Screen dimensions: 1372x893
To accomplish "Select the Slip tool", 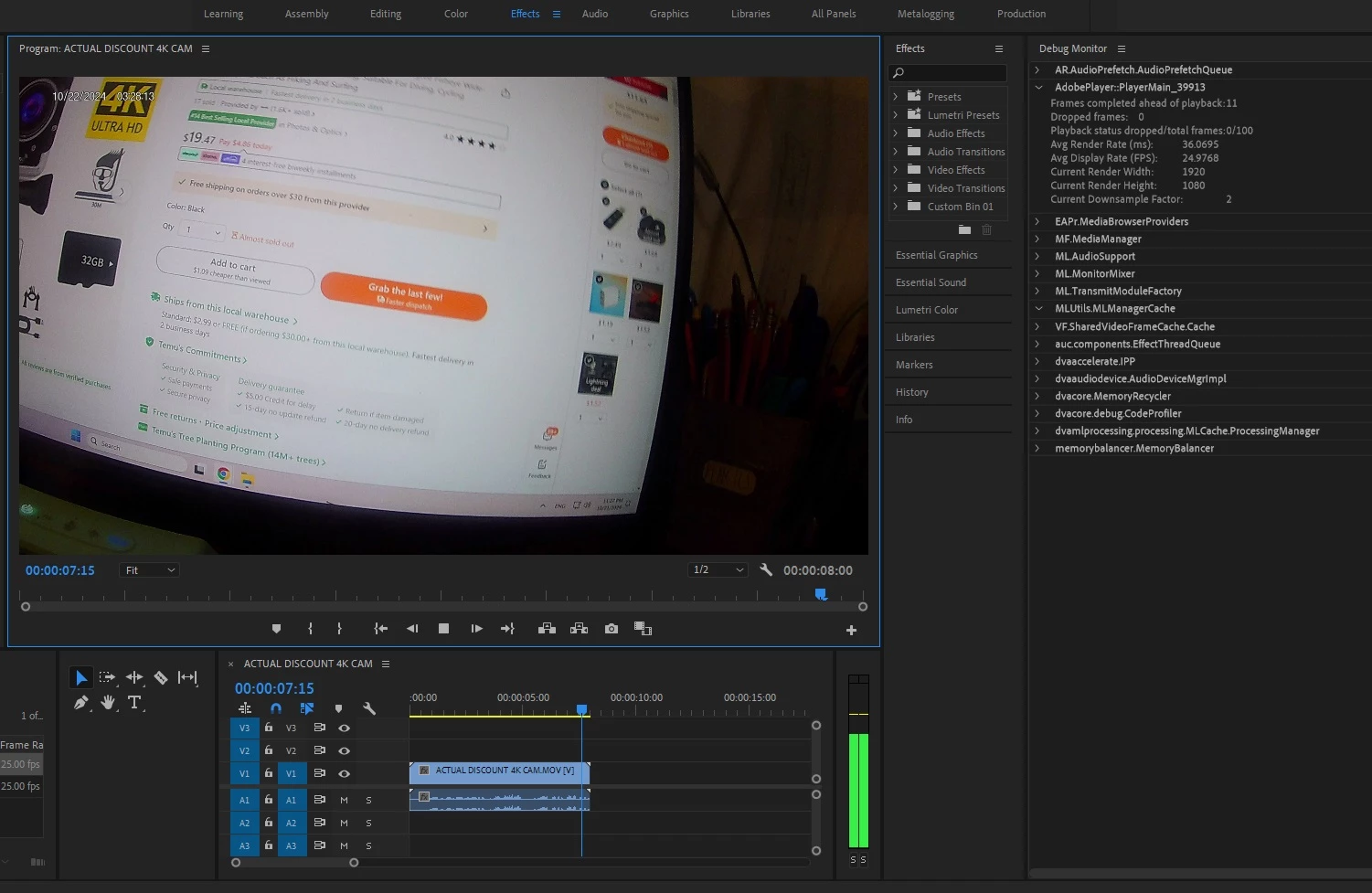I will click(x=187, y=677).
